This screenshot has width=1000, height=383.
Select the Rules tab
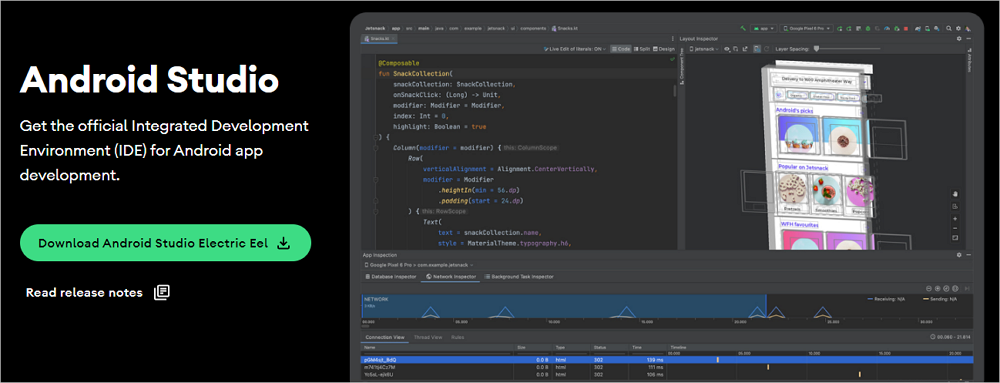(x=458, y=337)
